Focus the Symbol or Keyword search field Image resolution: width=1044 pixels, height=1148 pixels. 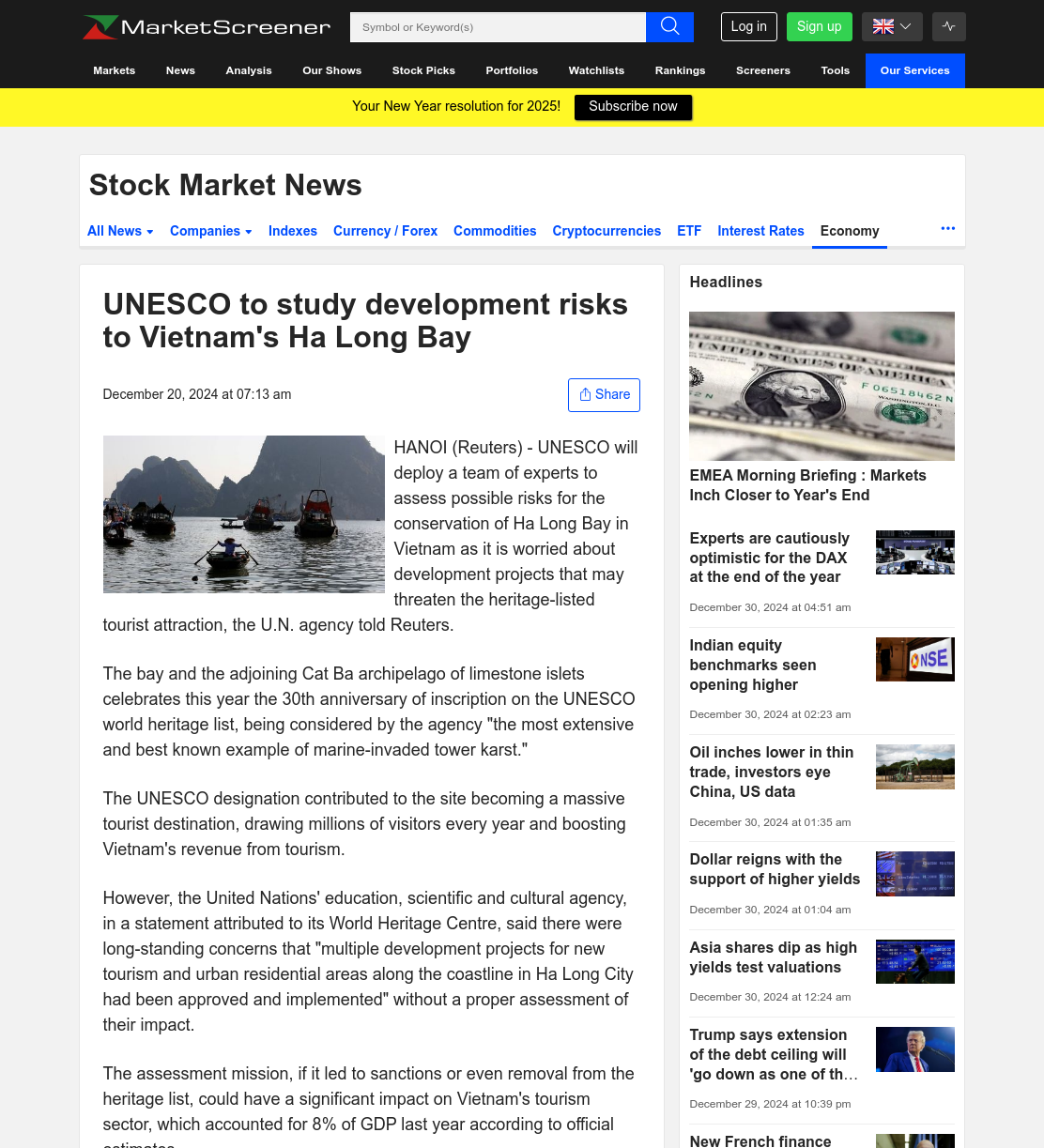coord(498,27)
